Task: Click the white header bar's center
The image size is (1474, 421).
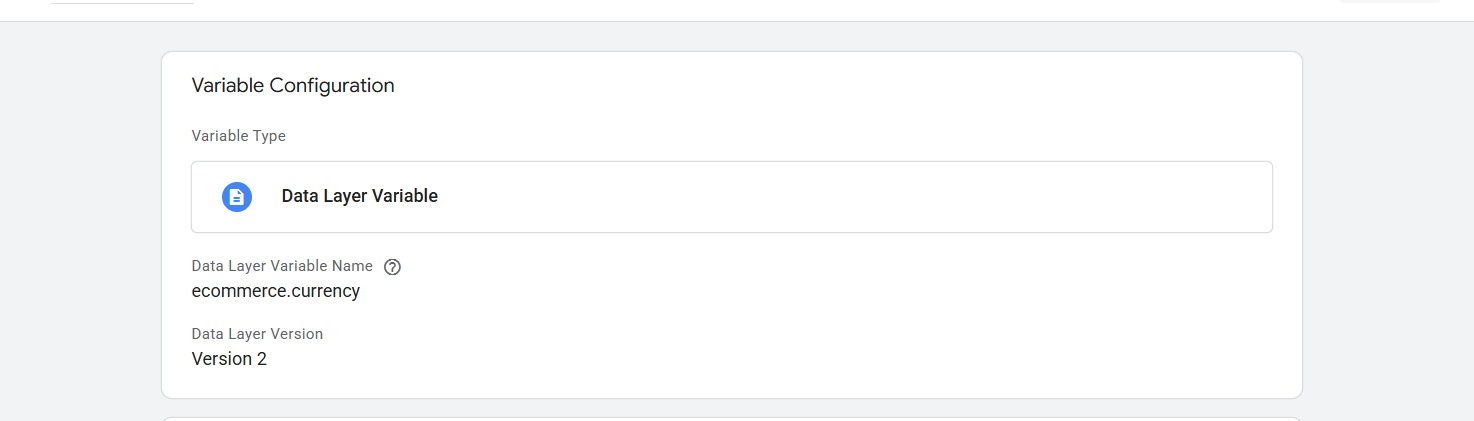Action: [737, 10]
